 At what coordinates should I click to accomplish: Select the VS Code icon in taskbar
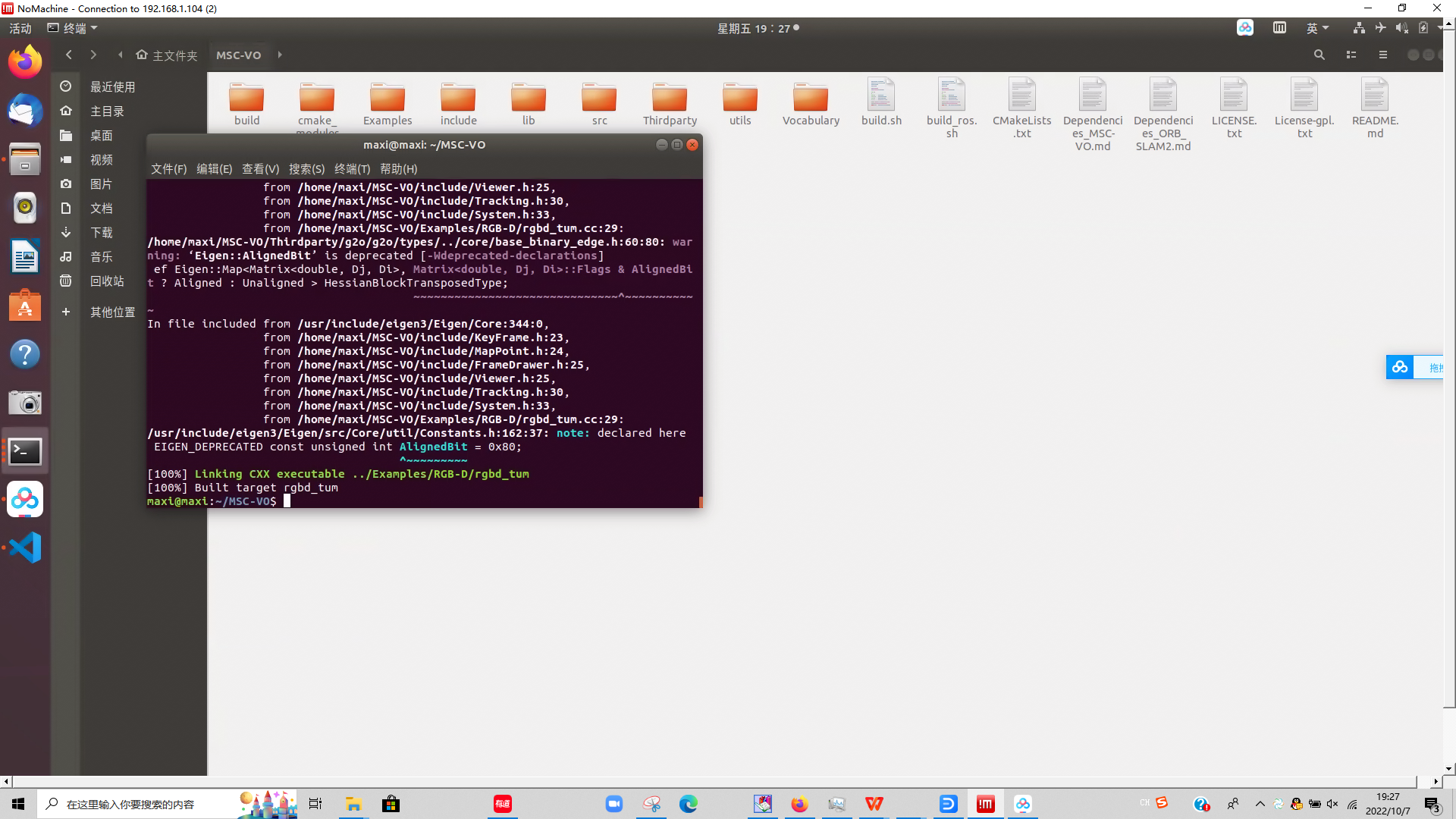(25, 547)
